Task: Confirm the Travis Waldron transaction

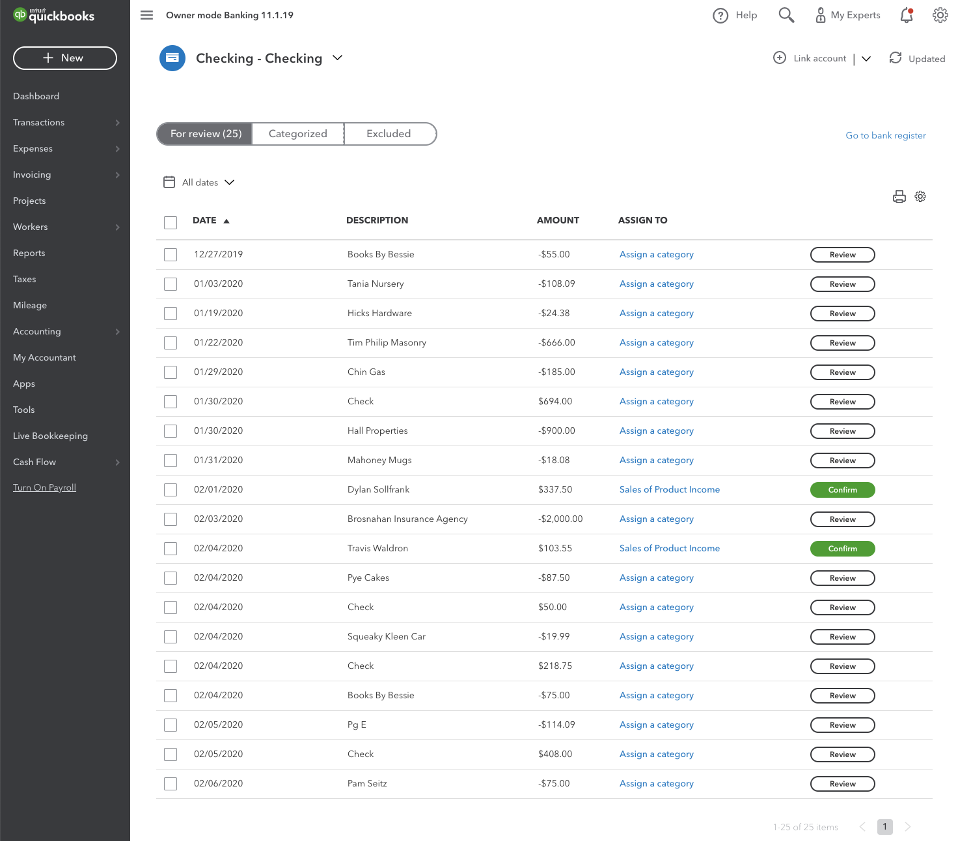Action: [842, 548]
